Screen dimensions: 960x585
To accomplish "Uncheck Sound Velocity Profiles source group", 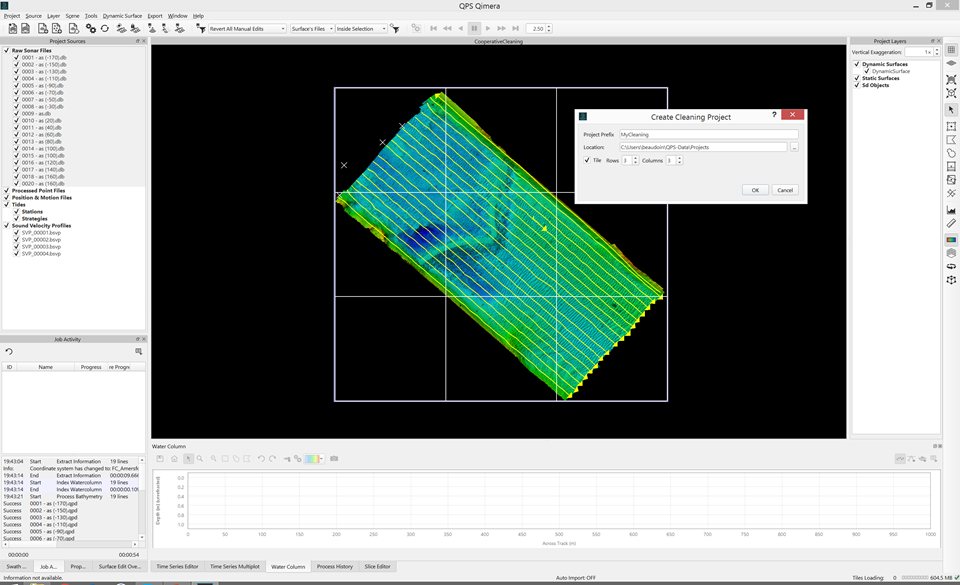I will coord(7,226).
